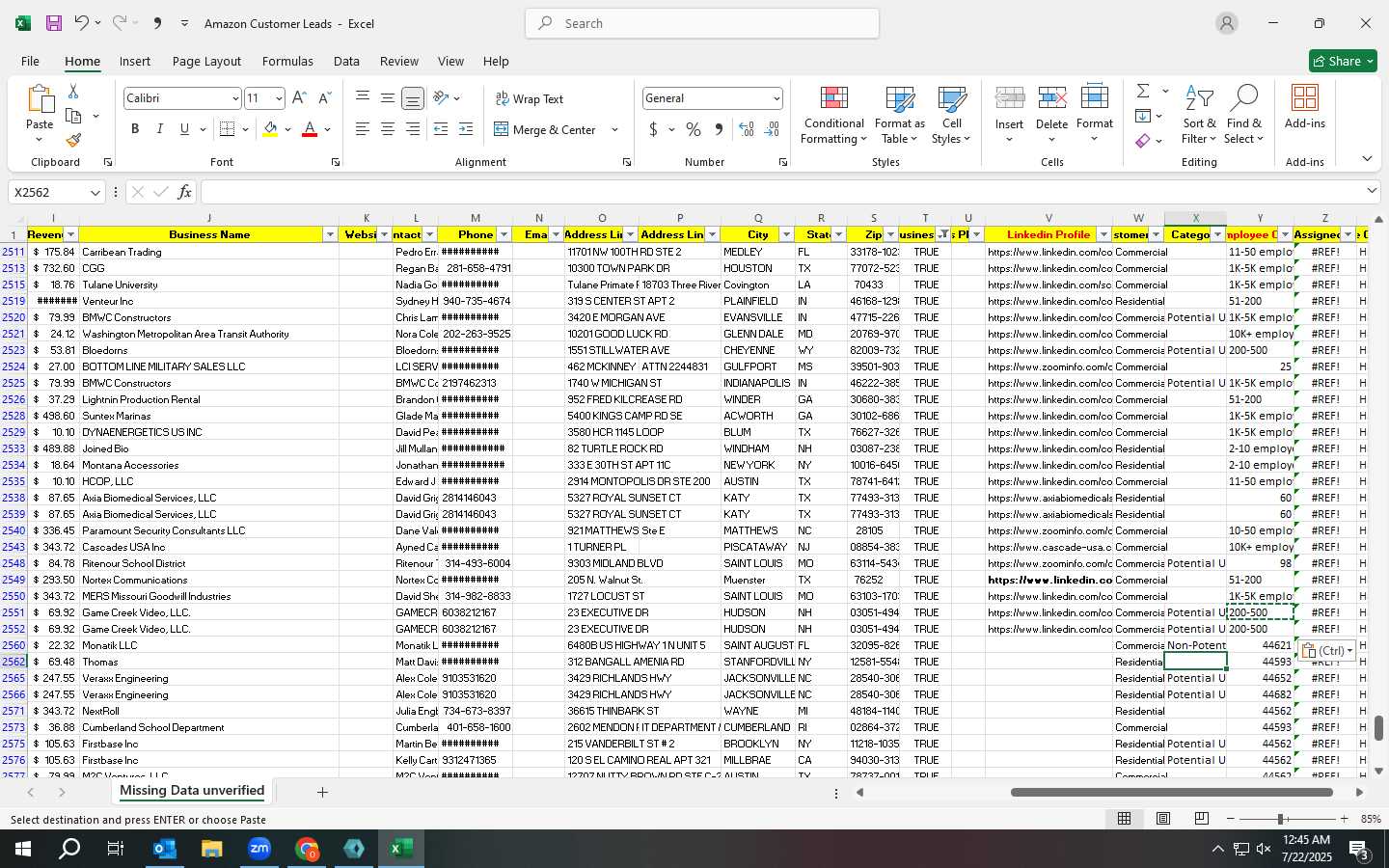Open Conditional Formatting icon
Image resolution: width=1389 pixels, height=868 pixels.
click(x=834, y=98)
